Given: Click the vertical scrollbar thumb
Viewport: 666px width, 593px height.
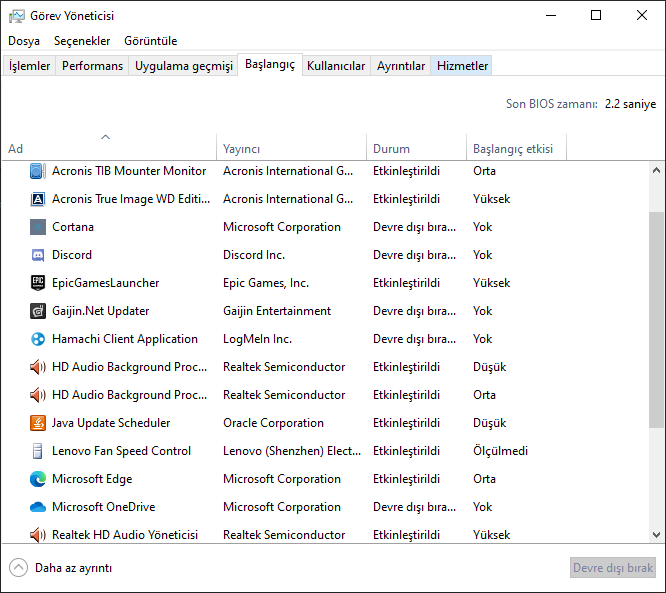Looking at the screenshot, I should click(656, 320).
